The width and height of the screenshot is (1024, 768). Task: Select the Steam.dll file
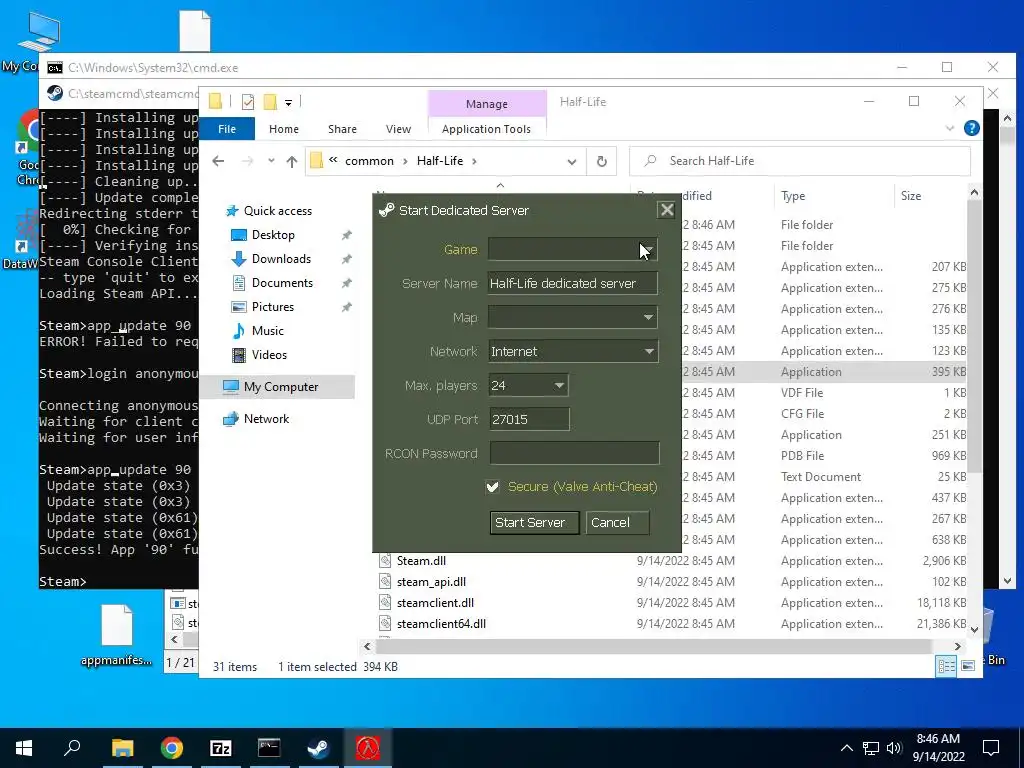421,560
